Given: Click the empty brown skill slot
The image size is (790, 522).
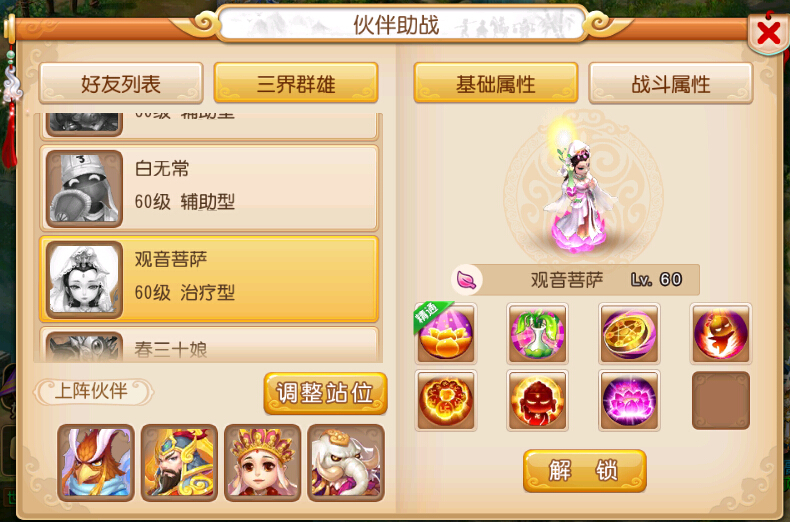Looking at the screenshot, I should (720, 400).
